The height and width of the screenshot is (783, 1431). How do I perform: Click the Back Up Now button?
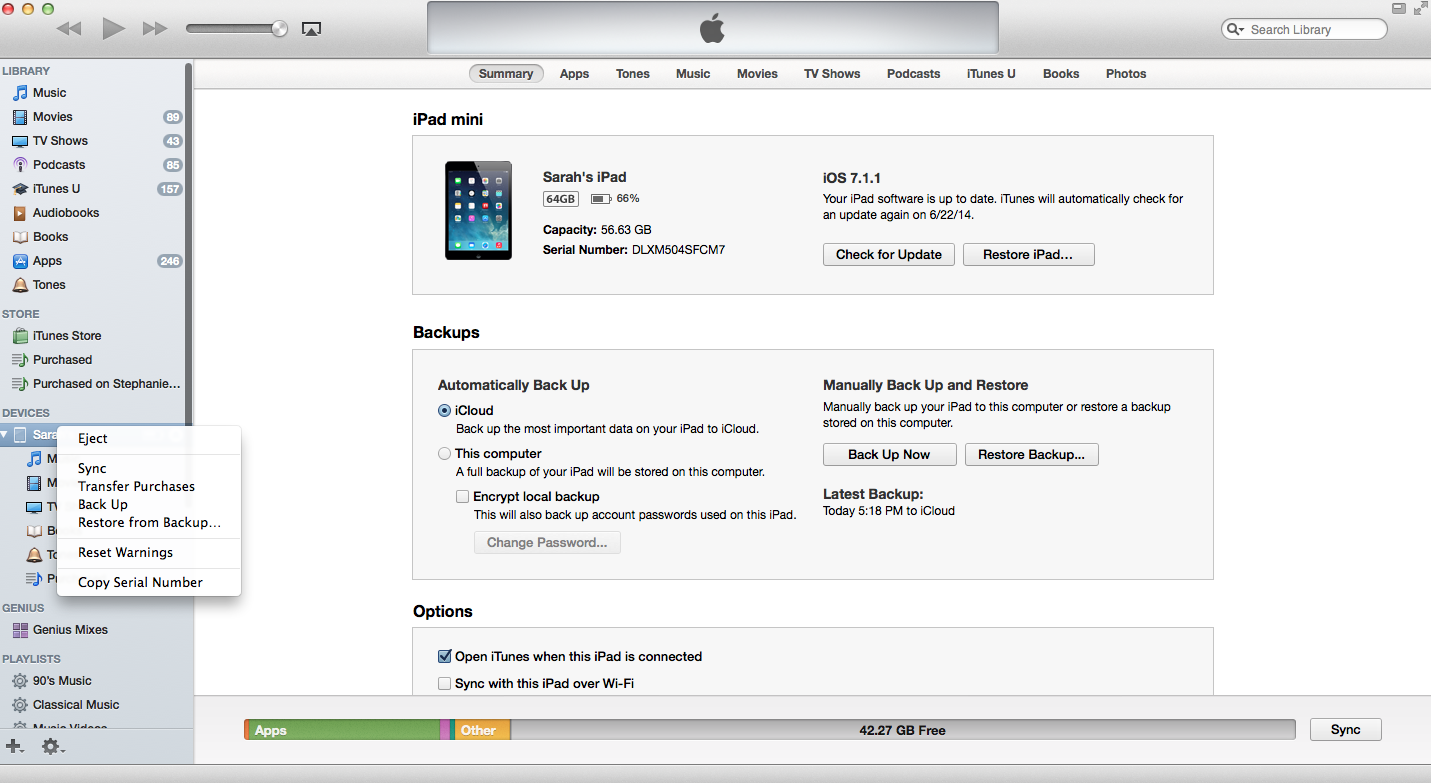click(888, 455)
